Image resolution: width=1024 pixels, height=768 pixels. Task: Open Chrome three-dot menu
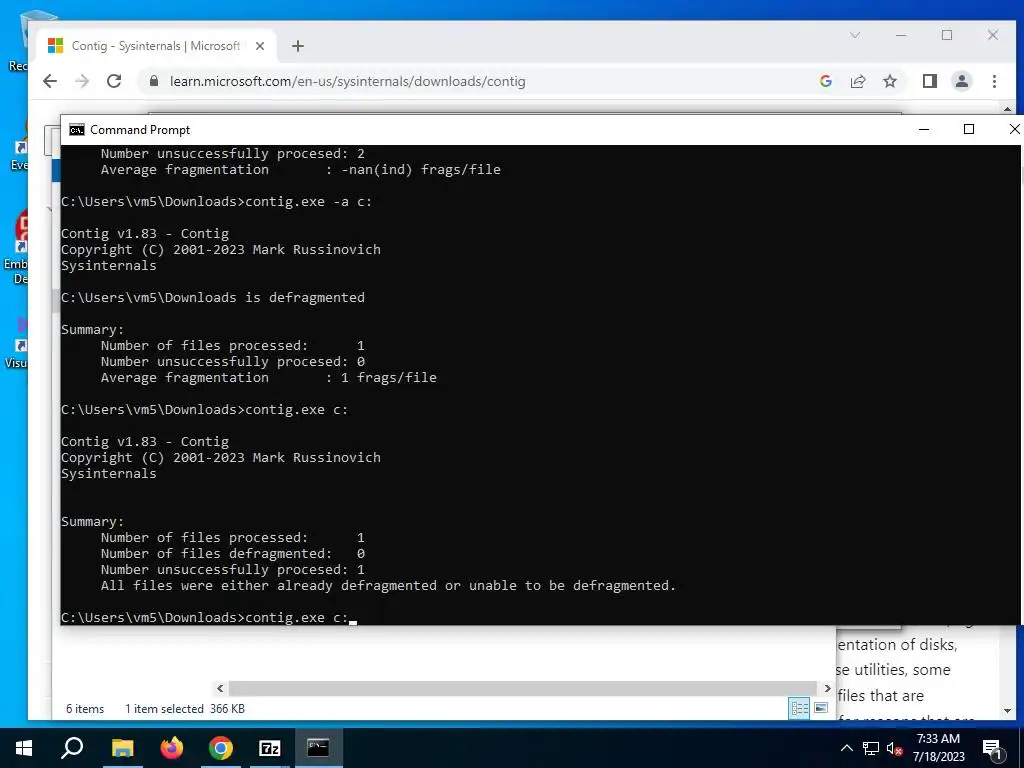tap(994, 81)
